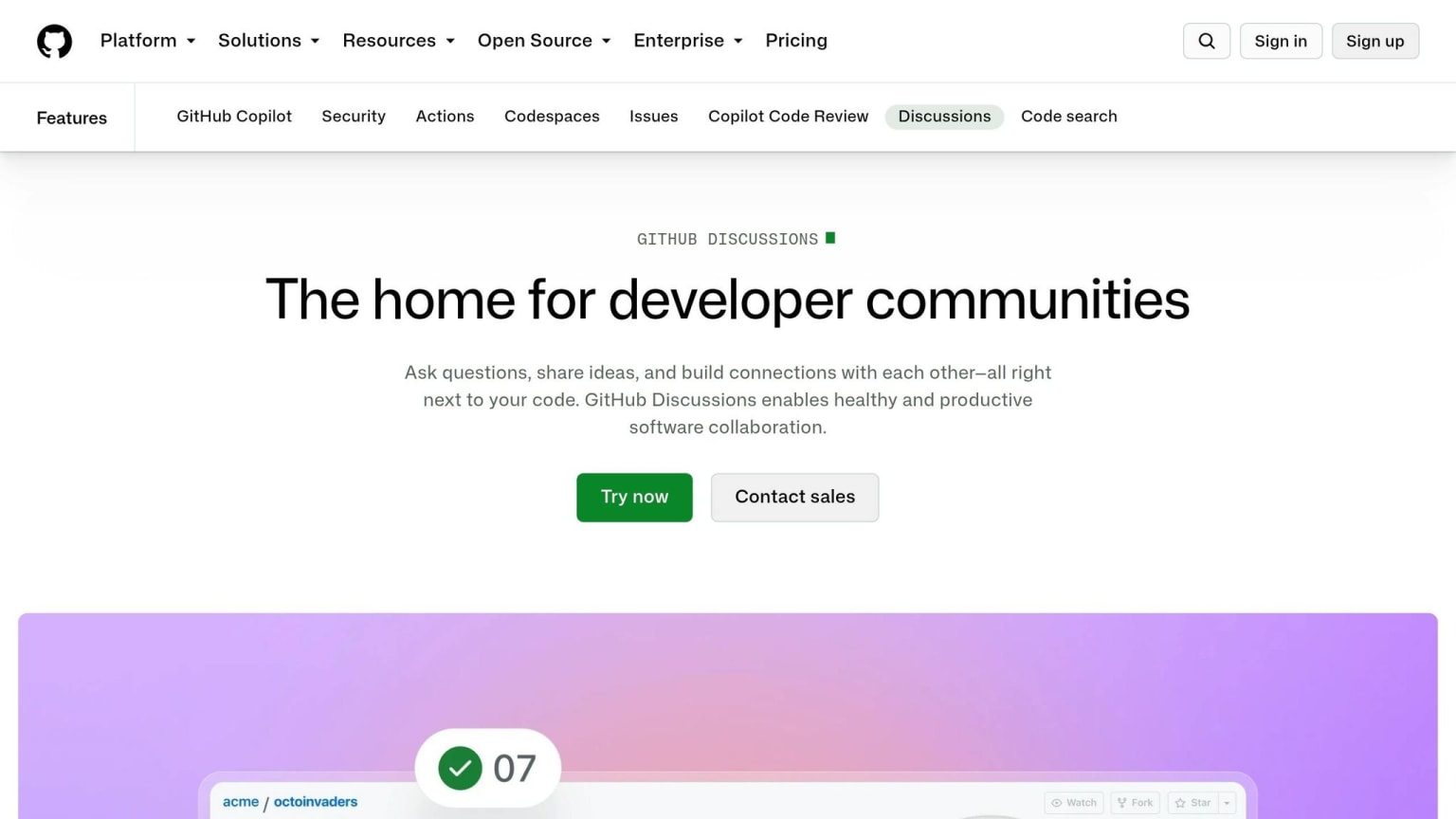
Task: Click the Contact sales button
Action: (x=794, y=497)
